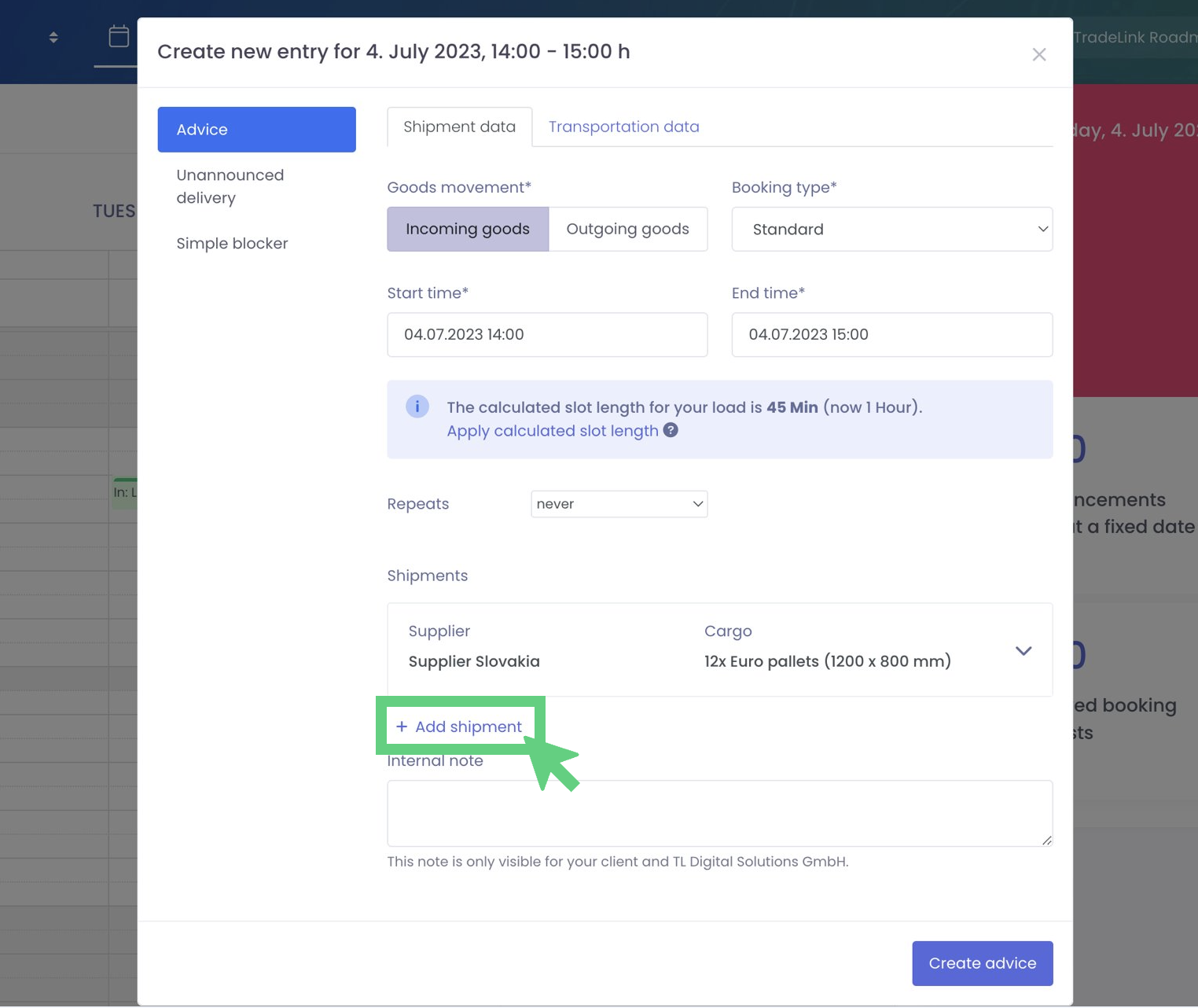Screen dimensions: 1198x1008
Task: Switch to the Shipment data tab
Action: coord(459,127)
